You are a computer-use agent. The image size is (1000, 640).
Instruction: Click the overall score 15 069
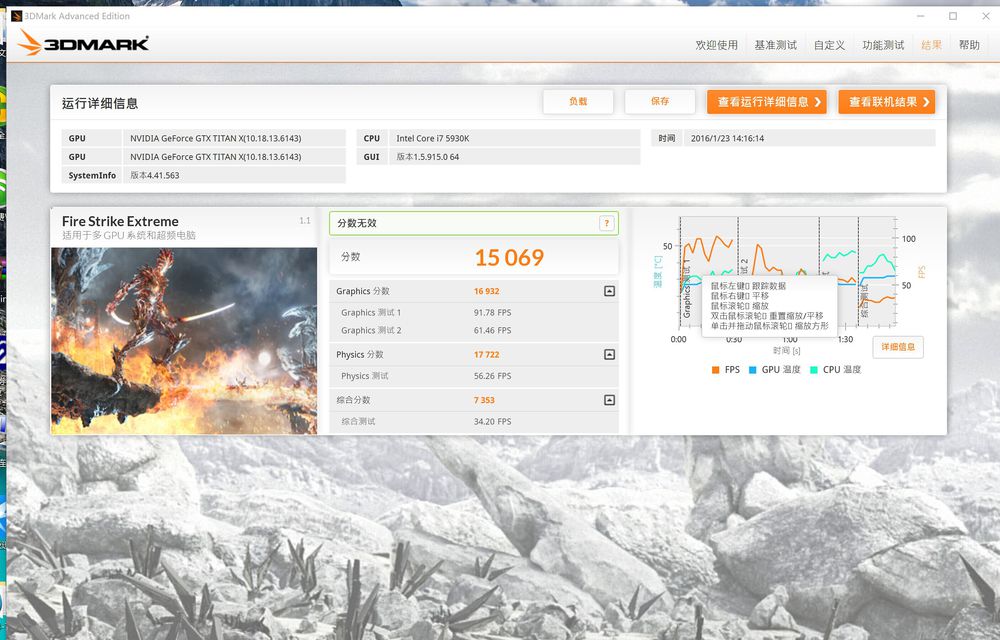509,258
